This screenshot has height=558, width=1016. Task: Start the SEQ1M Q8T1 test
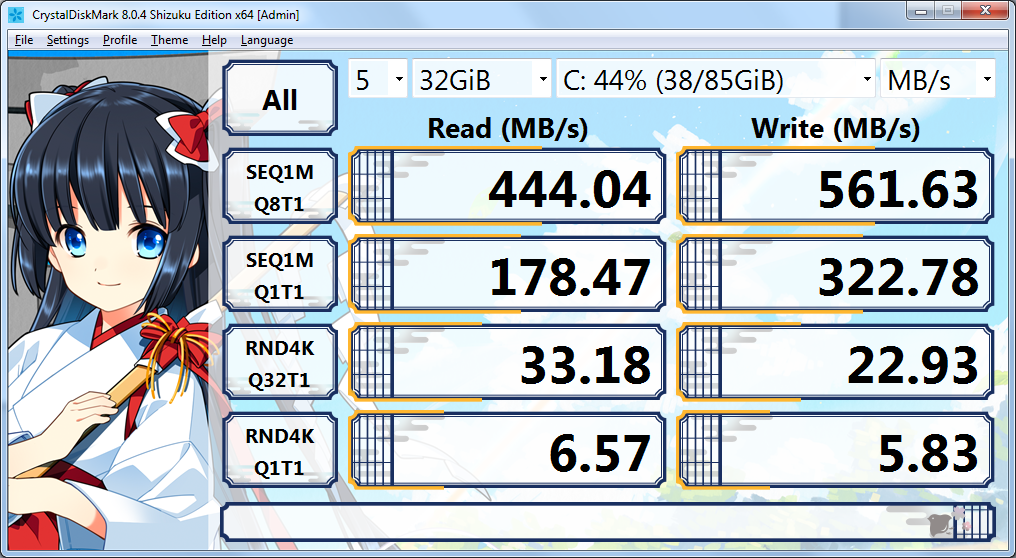(280, 187)
